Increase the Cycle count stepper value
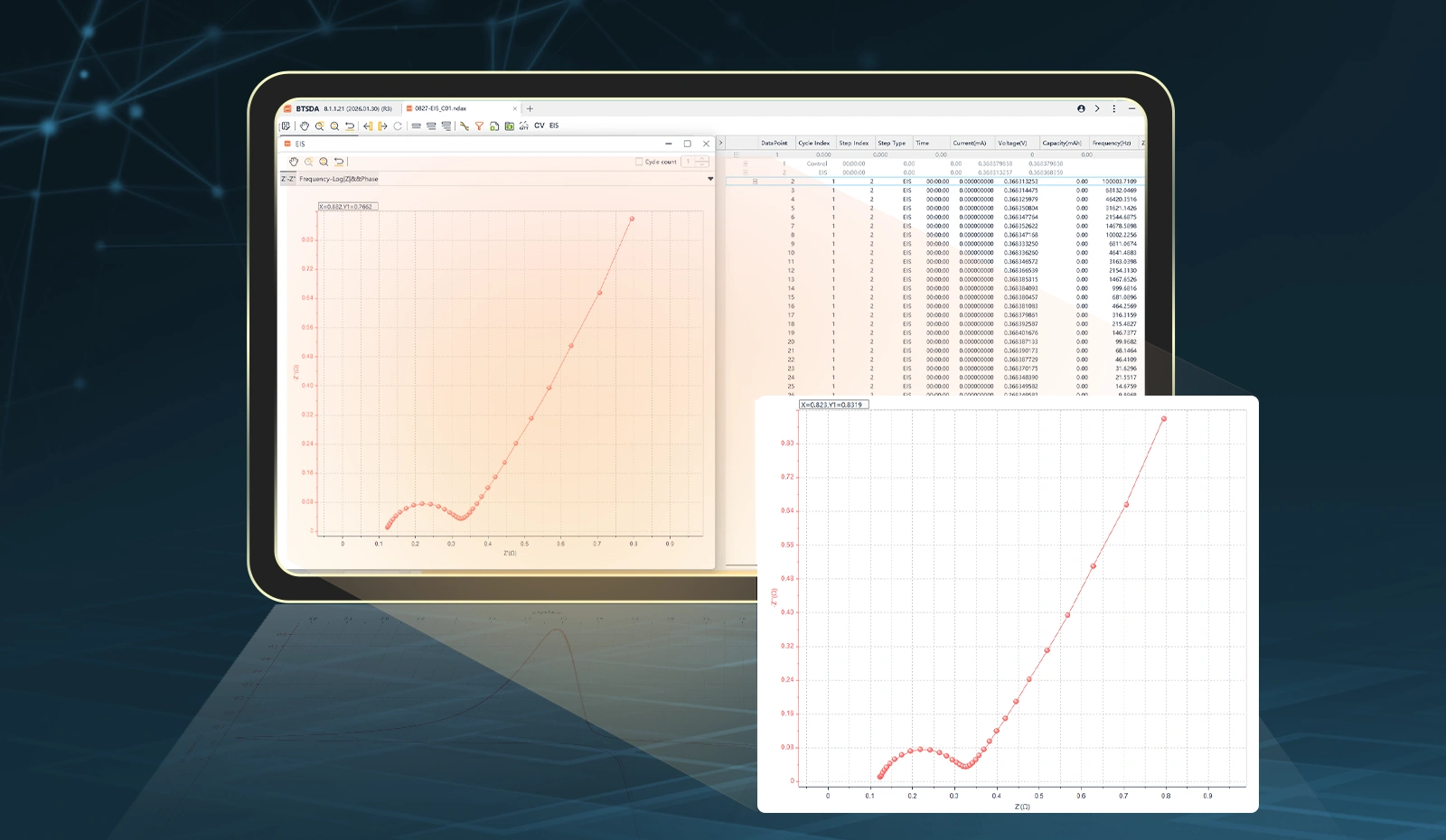The image size is (1446, 840). pos(702,159)
